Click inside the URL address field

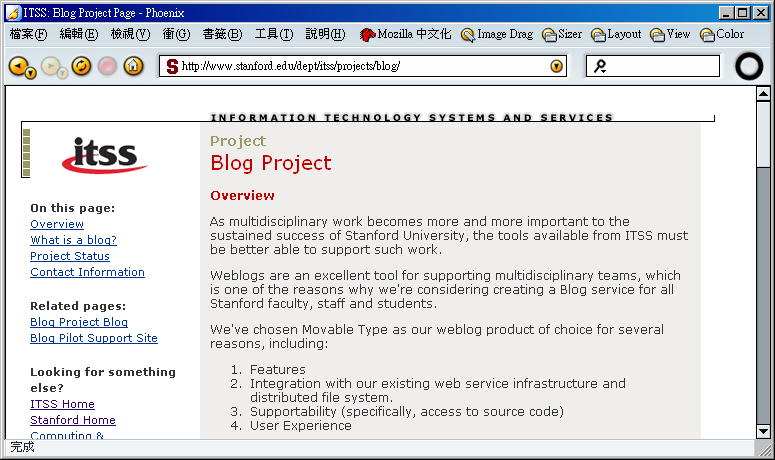coord(363,66)
